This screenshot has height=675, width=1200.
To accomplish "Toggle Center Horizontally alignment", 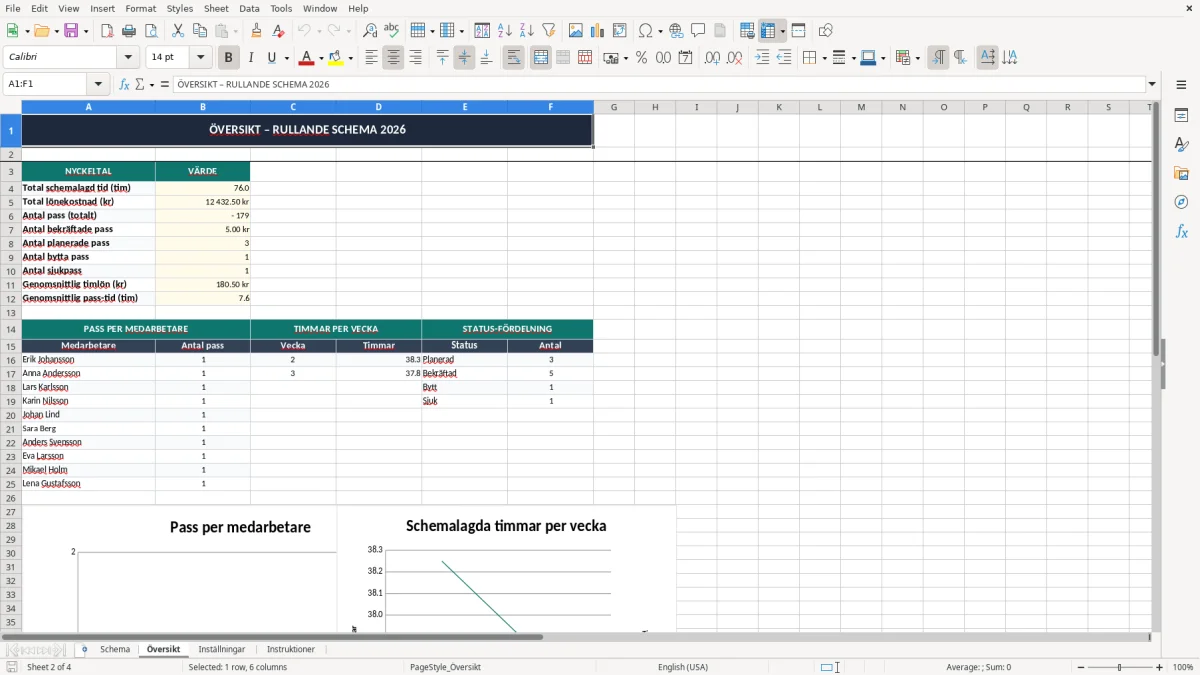I will point(393,58).
